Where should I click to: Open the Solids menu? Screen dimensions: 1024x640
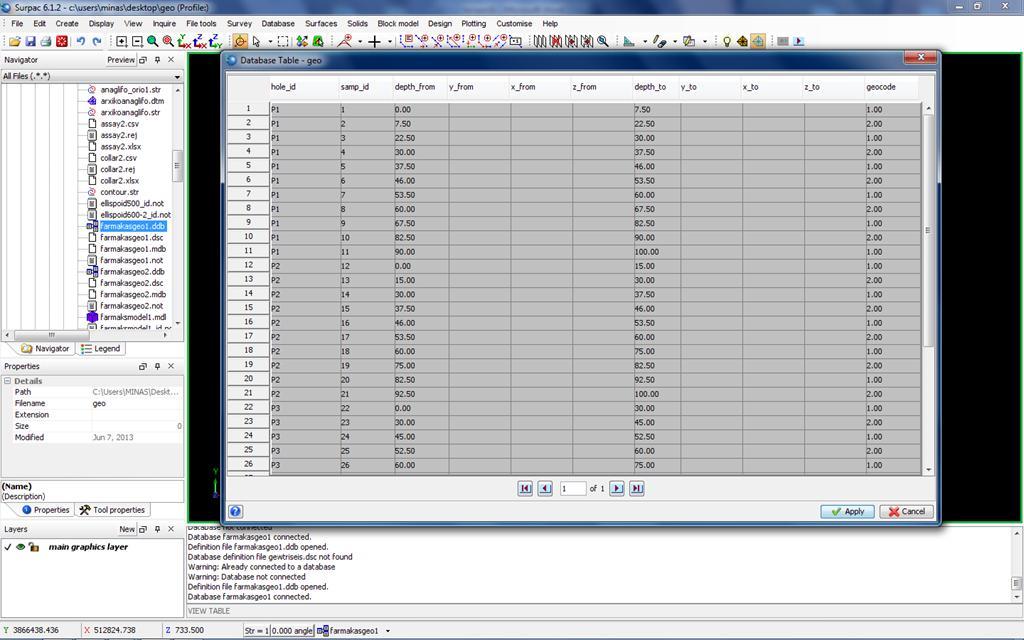[x=357, y=24]
